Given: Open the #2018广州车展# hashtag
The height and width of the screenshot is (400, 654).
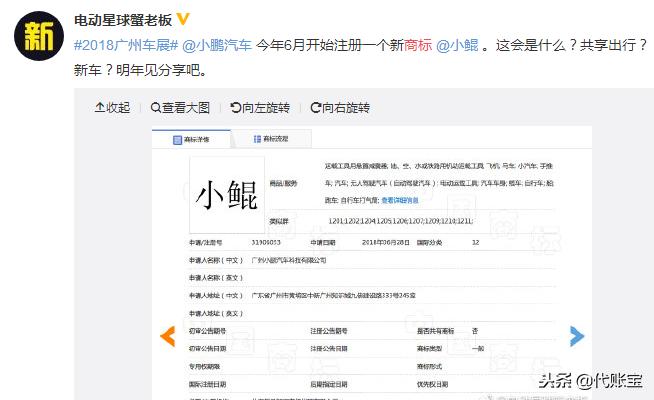Looking at the screenshot, I should click(126, 45).
